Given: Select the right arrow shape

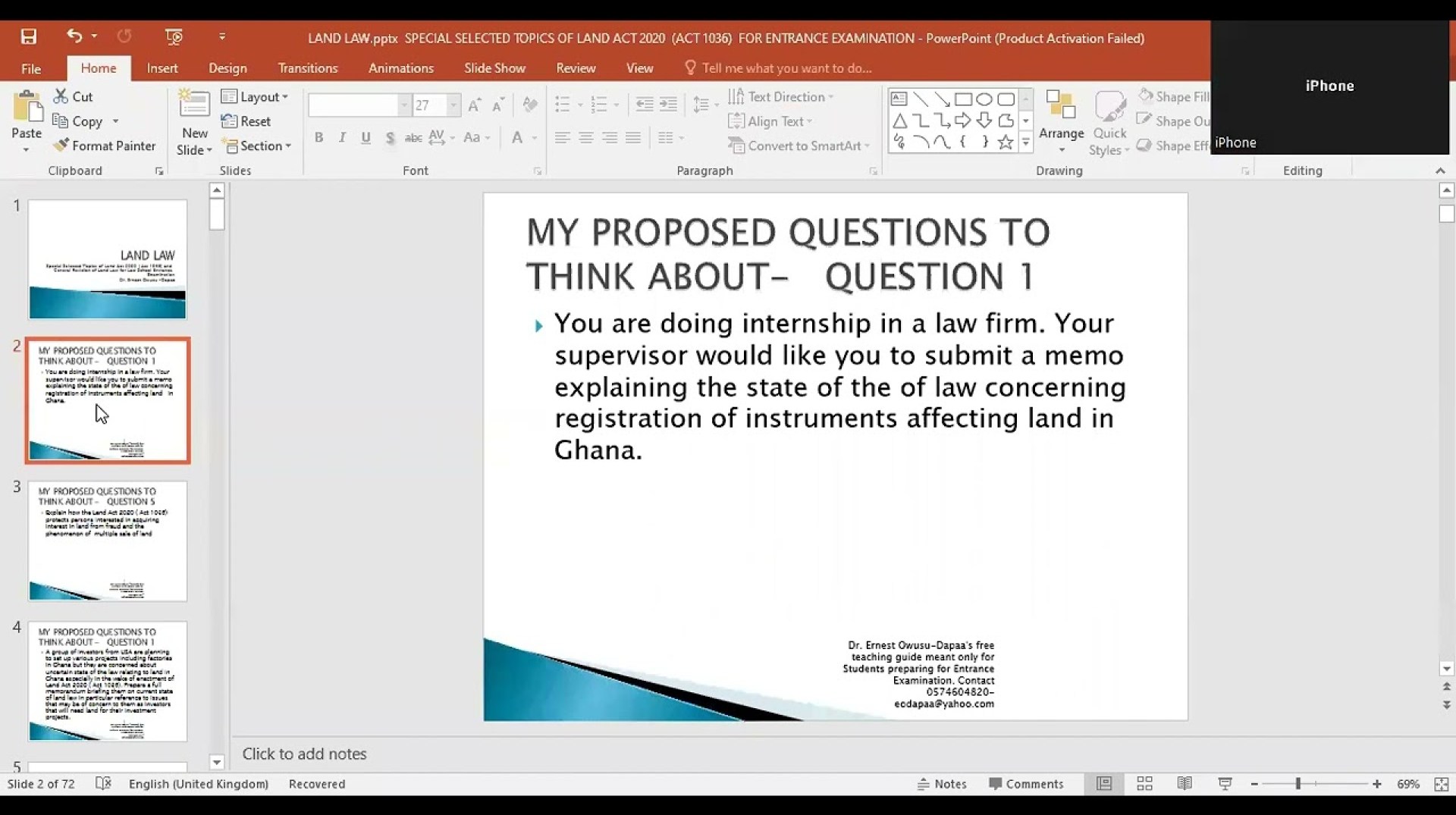Looking at the screenshot, I should [963, 121].
